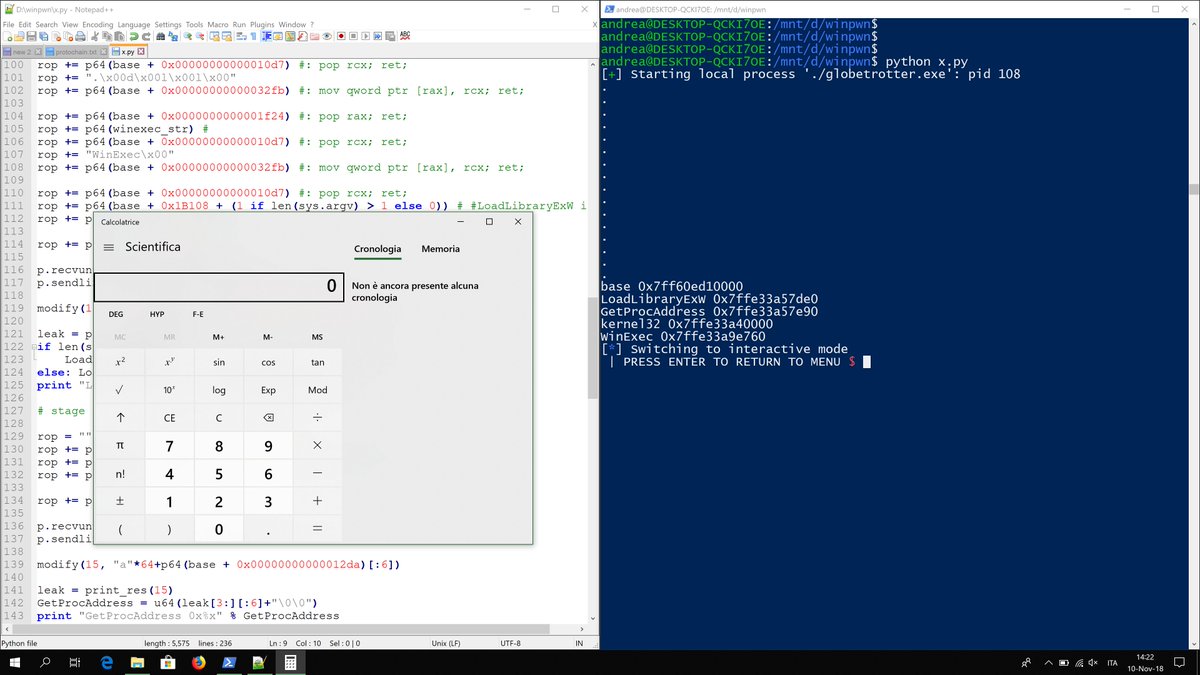Toggle synchronize vertical scrolling toolbar icon
This screenshot has width=1200, height=675.
click(x=213, y=36)
